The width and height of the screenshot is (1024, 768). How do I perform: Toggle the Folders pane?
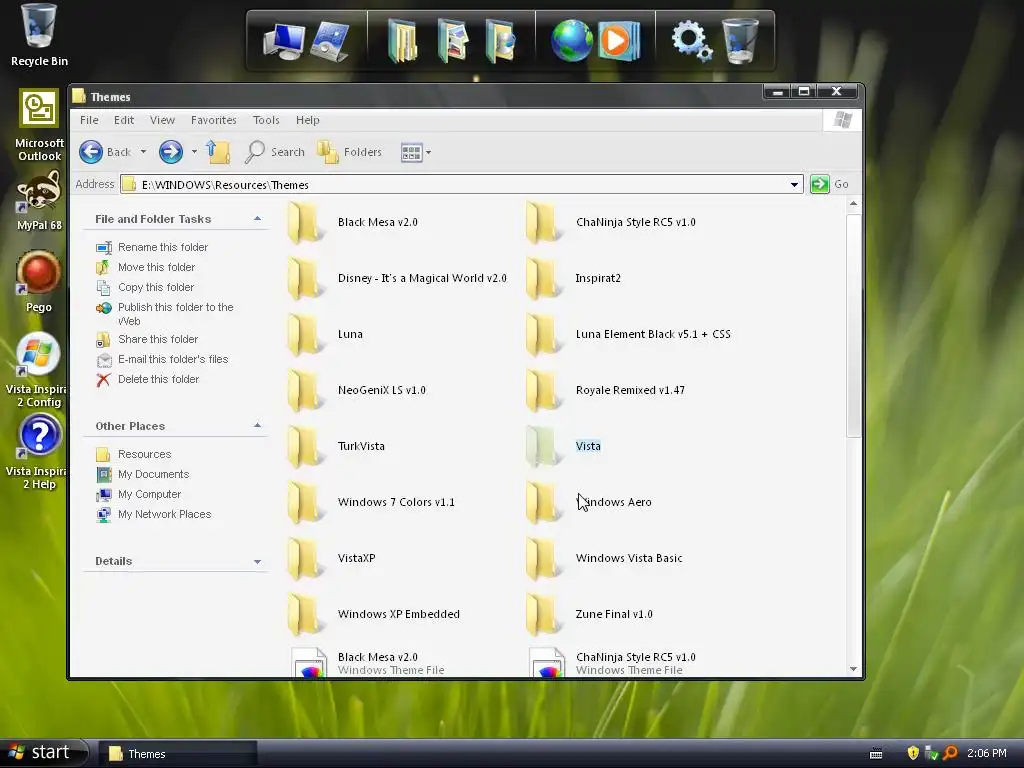349,152
